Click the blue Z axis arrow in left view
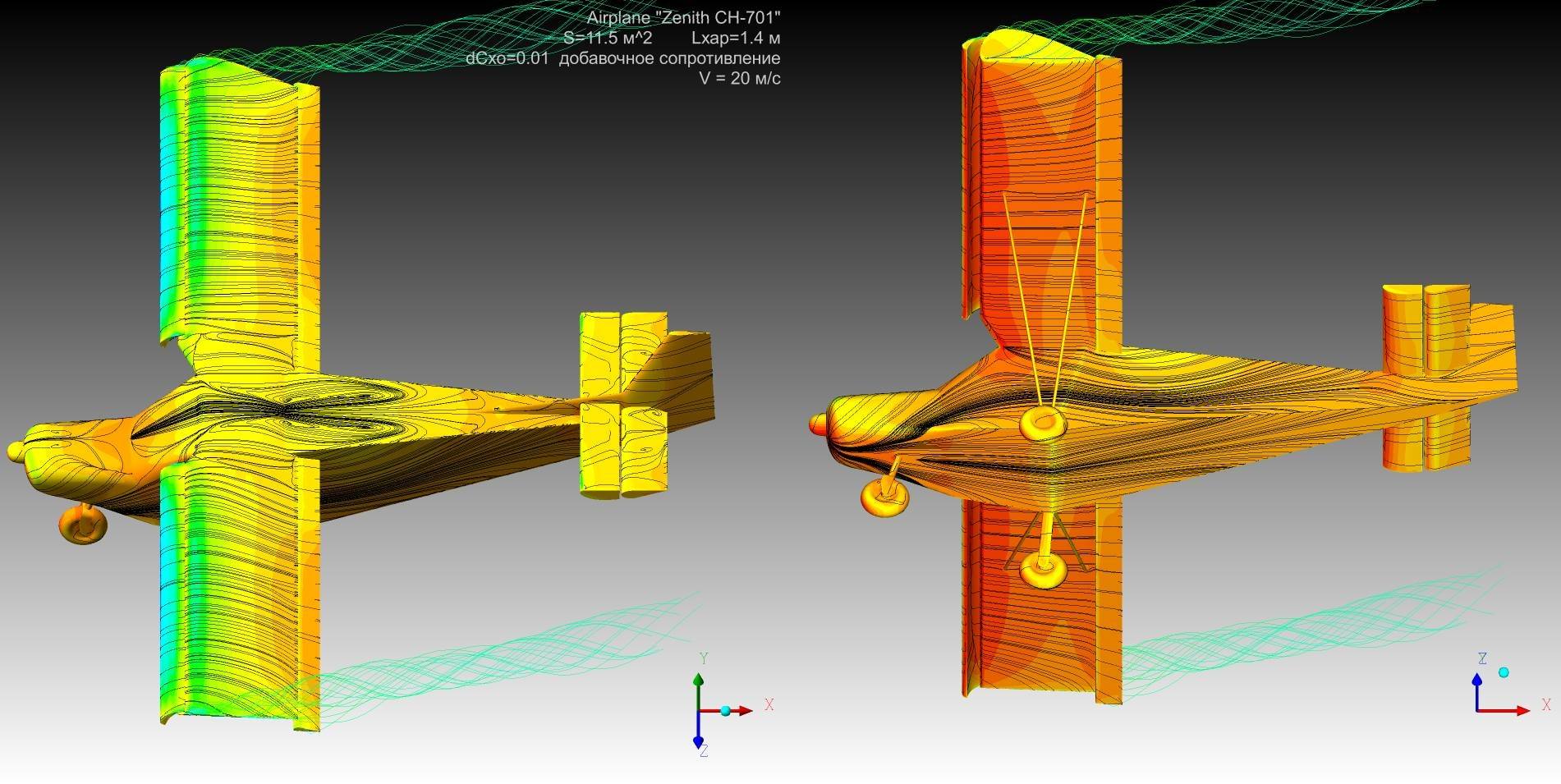The width and height of the screenshot is (1561, 784). point(698,733)
